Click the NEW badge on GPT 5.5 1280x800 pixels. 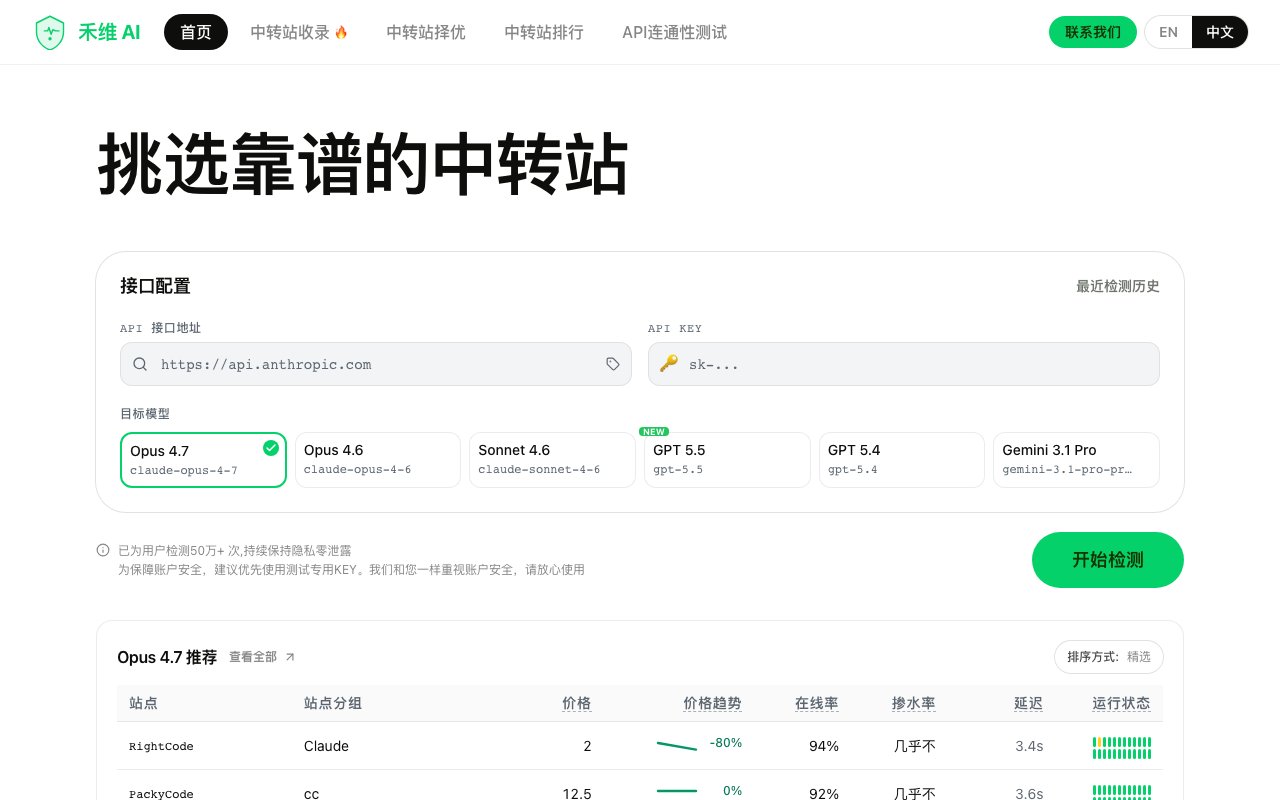[x=654, y=432]
